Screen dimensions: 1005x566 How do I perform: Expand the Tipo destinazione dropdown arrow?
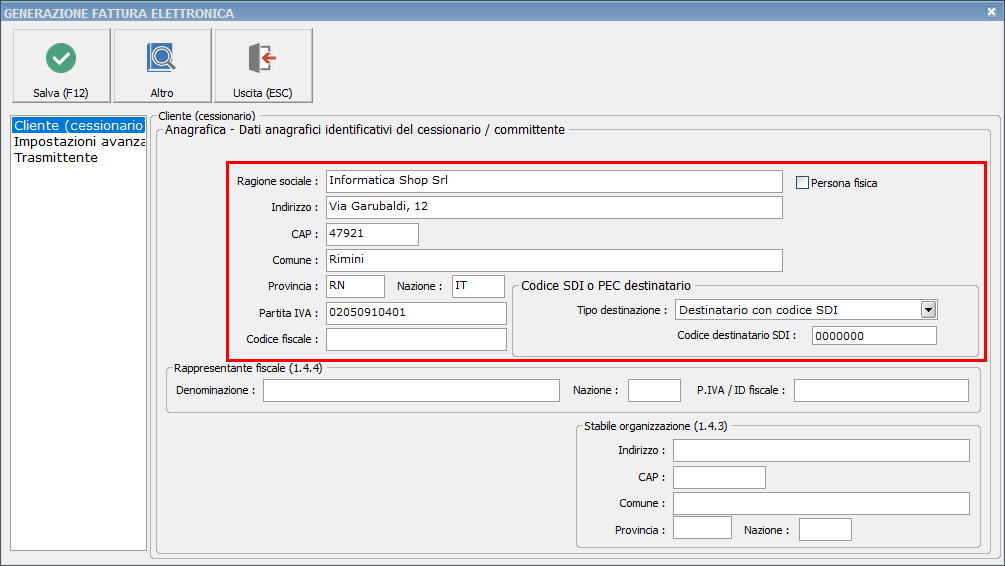coord(928,310)
